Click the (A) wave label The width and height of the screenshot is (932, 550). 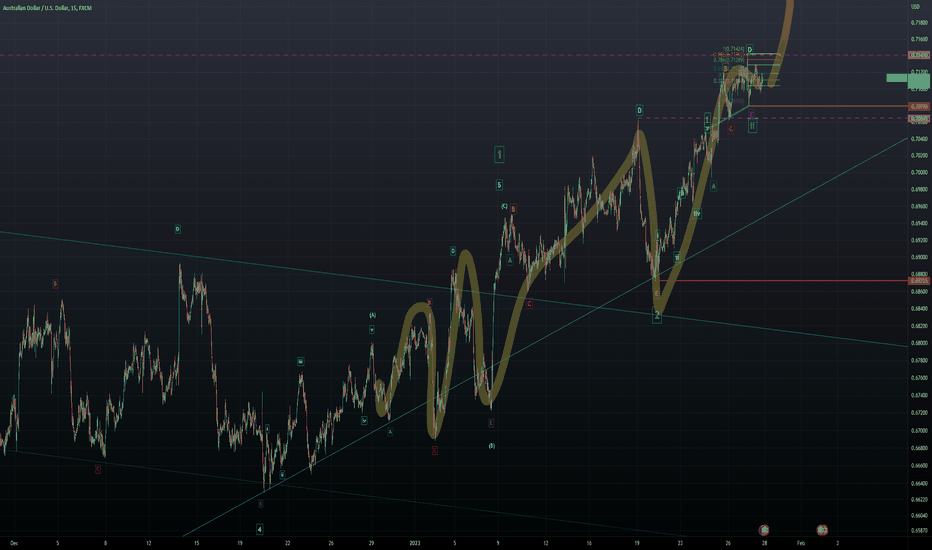coord(373,315)
